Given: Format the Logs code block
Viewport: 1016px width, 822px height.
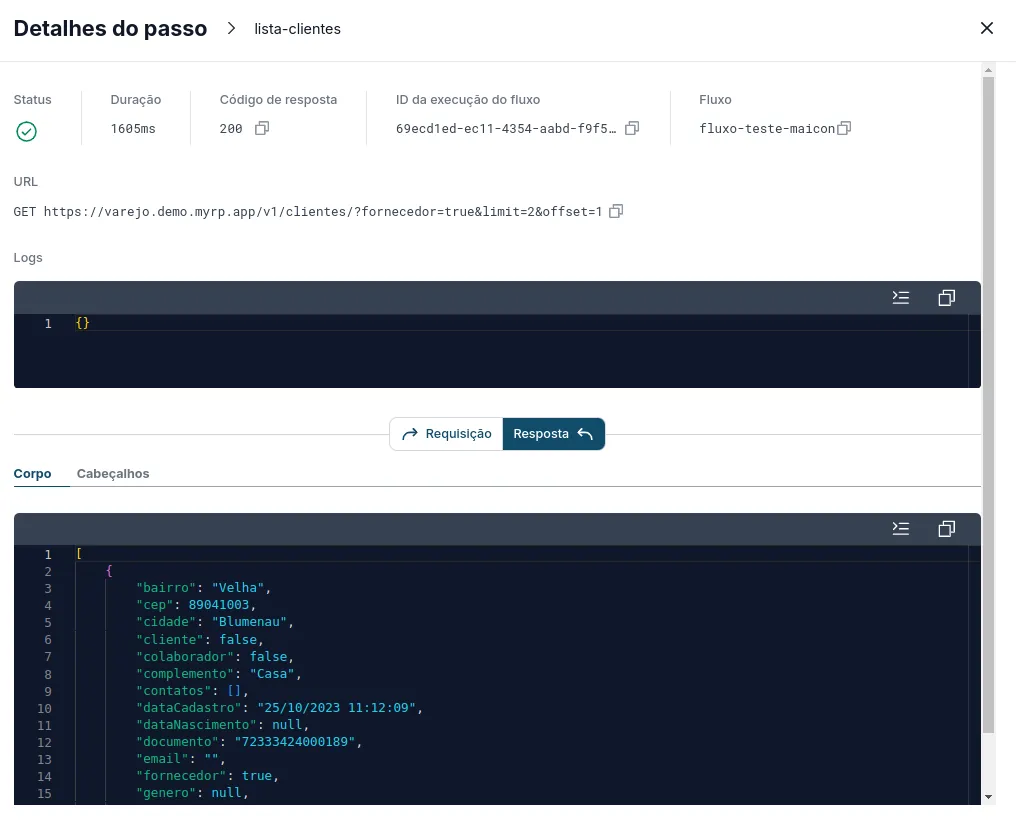Looking at the screenshot, I should click(x=901, y=297).
